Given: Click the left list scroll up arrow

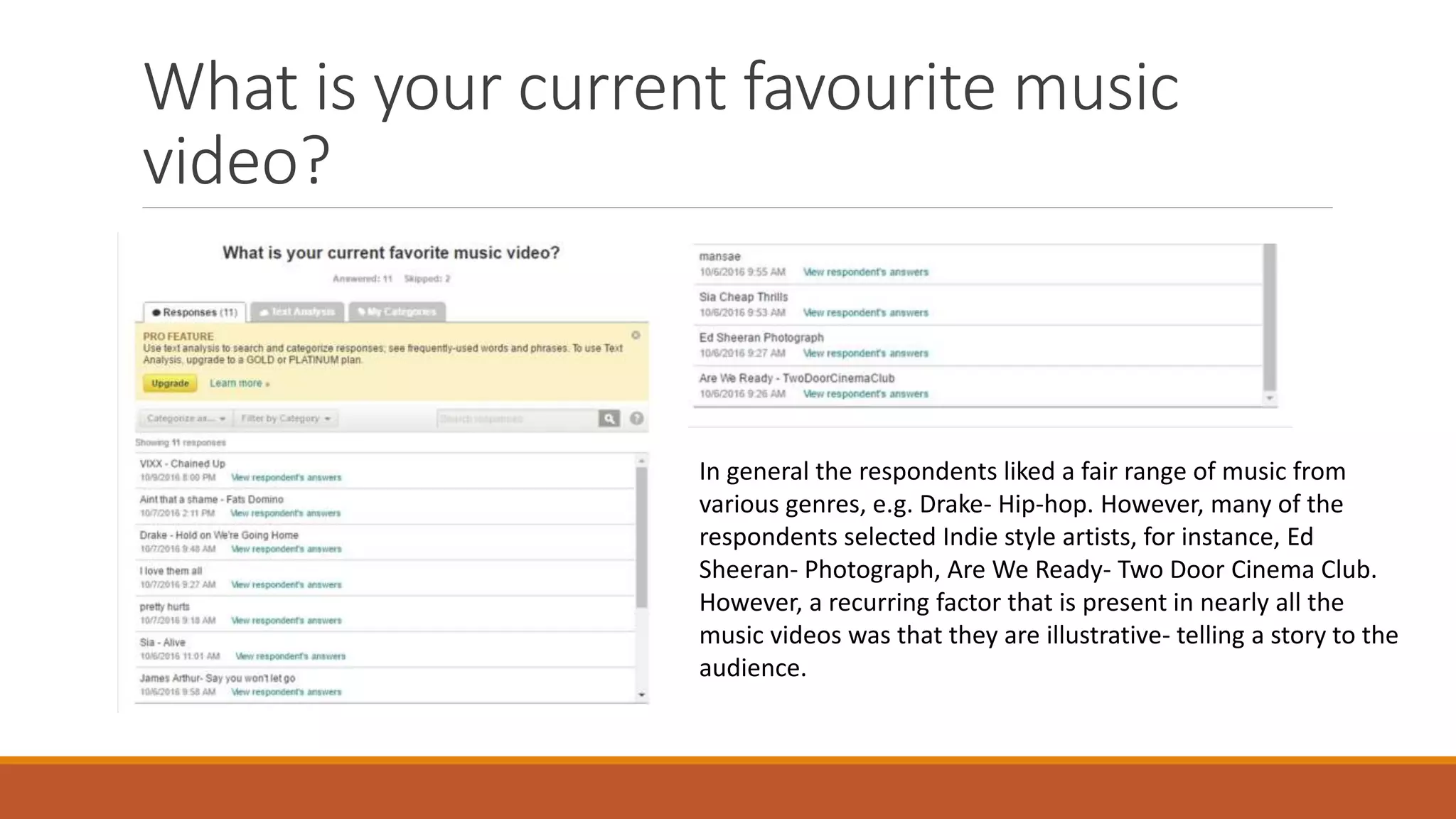Looking at the screenshot, I should [x=641, y=461].
